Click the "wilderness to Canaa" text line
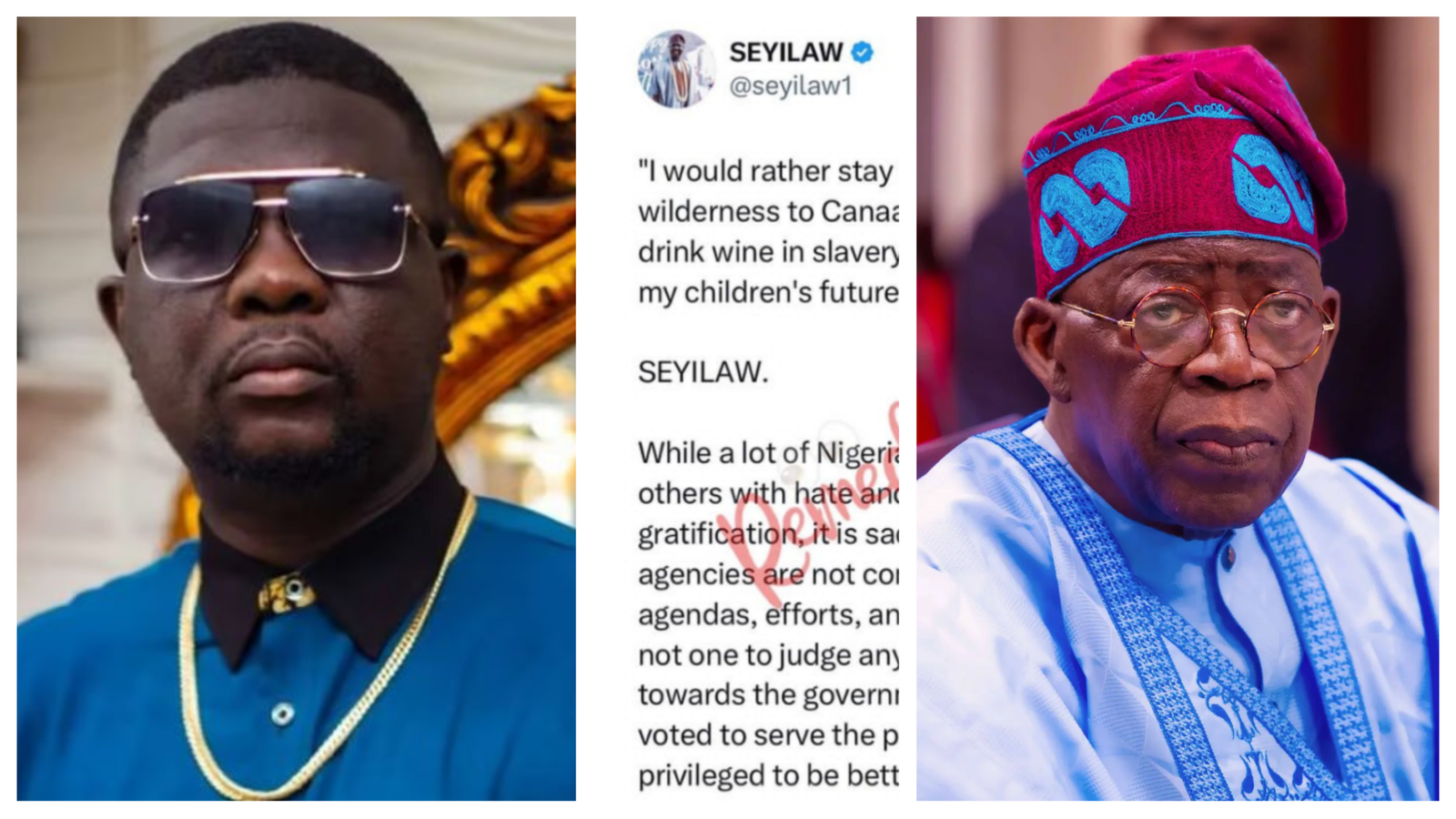 click(767, 211)
